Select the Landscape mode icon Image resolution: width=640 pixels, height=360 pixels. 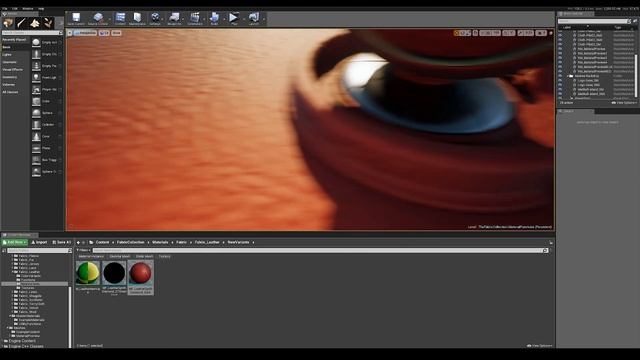tap(35, 23)
